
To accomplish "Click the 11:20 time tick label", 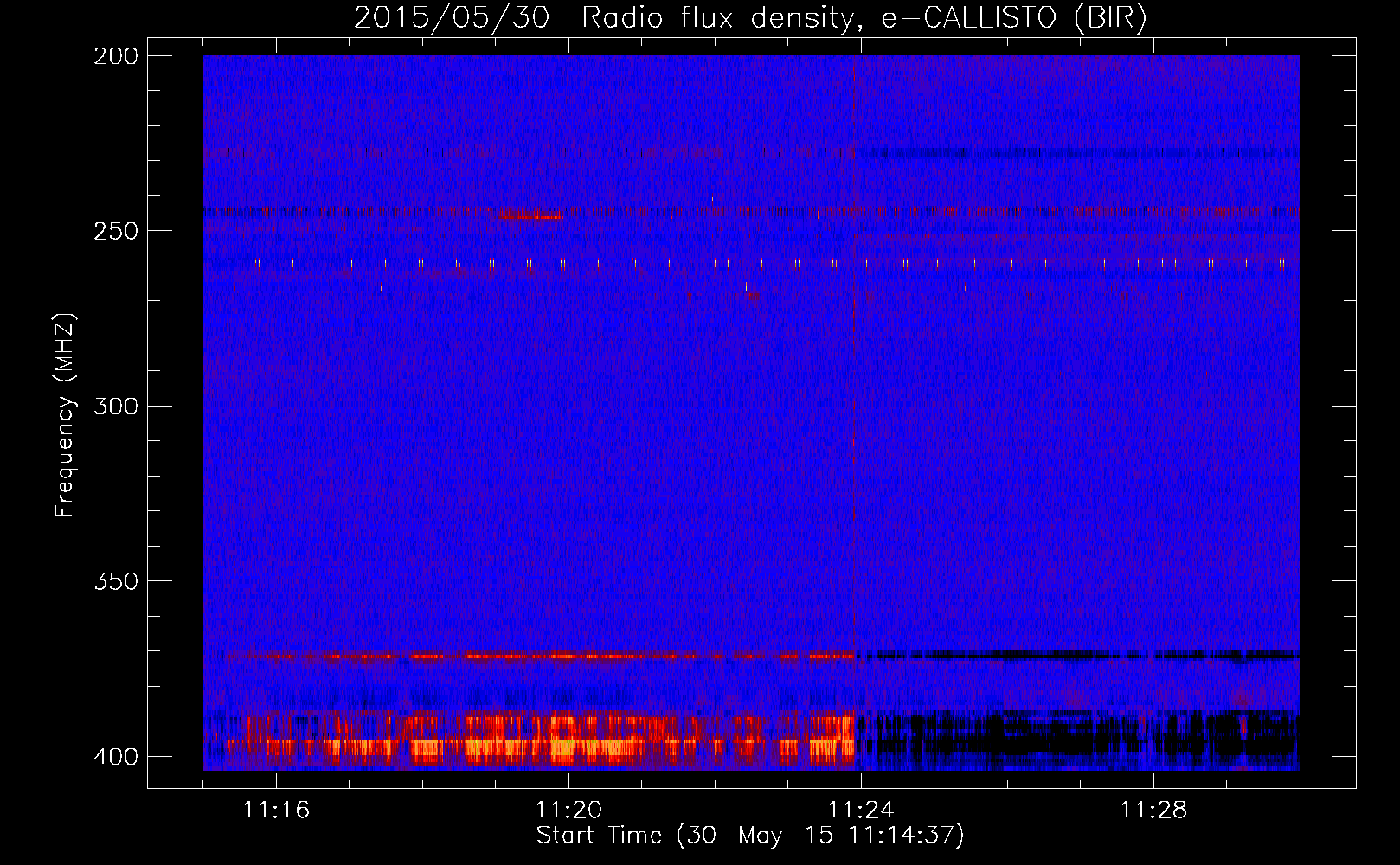I will (568, 811).
